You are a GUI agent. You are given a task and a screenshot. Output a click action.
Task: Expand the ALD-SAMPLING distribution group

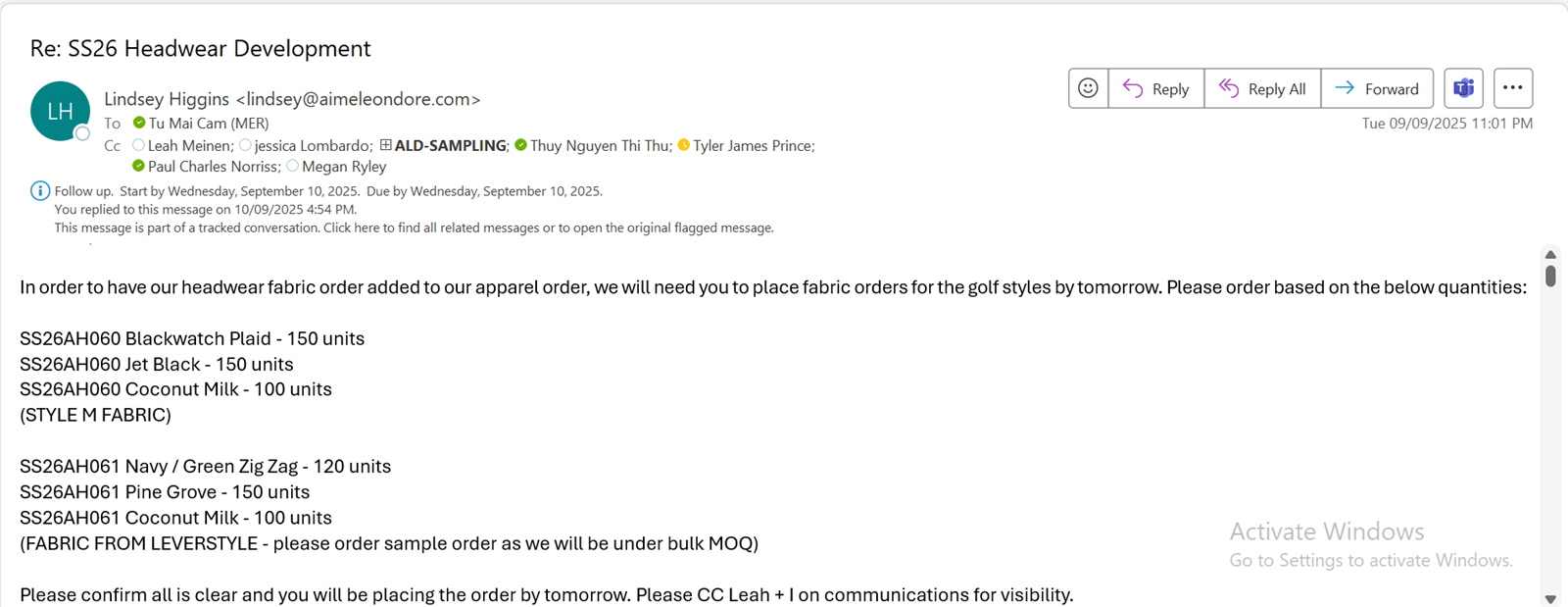[386, 145]
